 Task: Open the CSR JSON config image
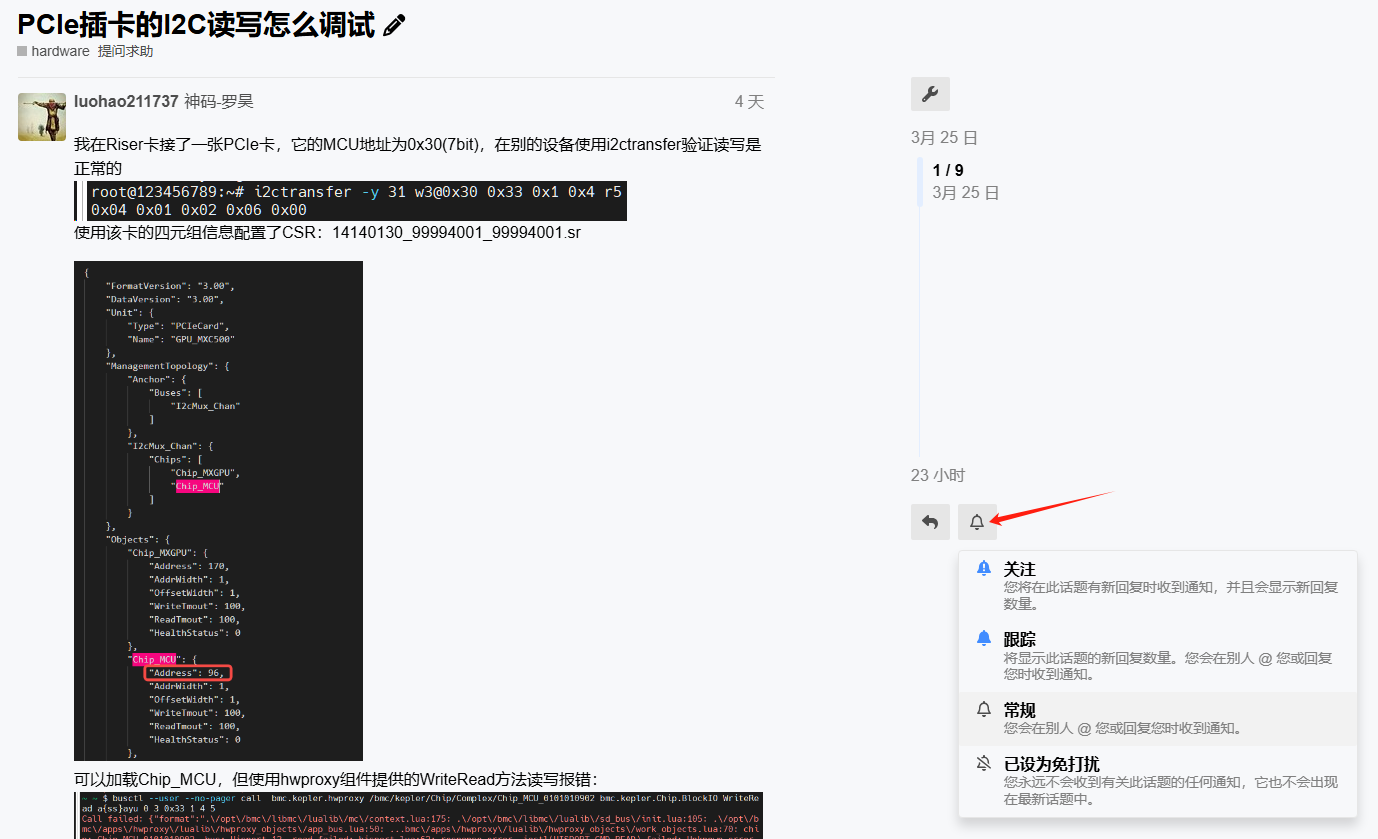point(218,510)
